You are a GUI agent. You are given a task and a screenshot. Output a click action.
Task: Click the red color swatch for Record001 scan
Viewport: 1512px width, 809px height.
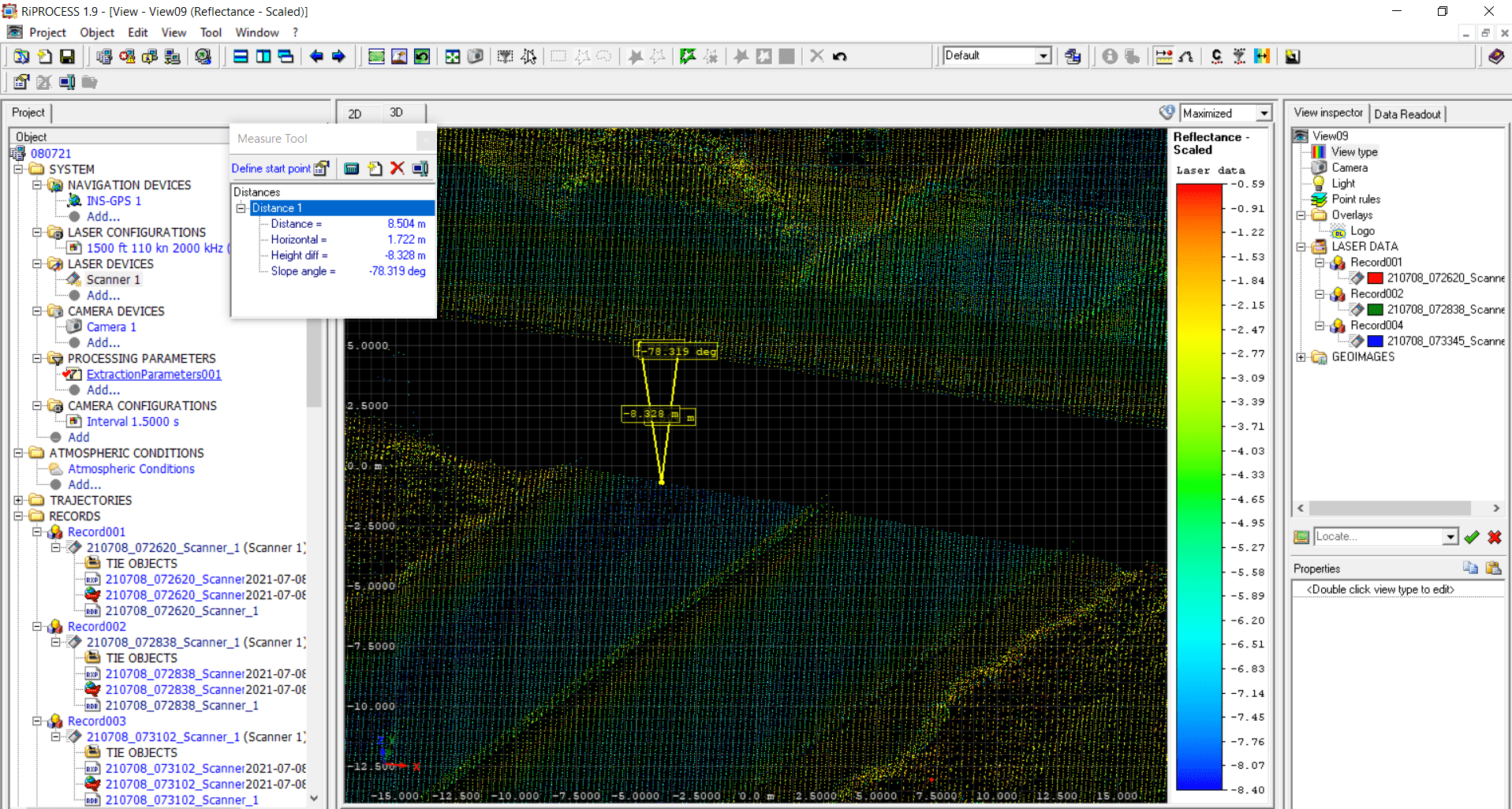[1375, 278]
